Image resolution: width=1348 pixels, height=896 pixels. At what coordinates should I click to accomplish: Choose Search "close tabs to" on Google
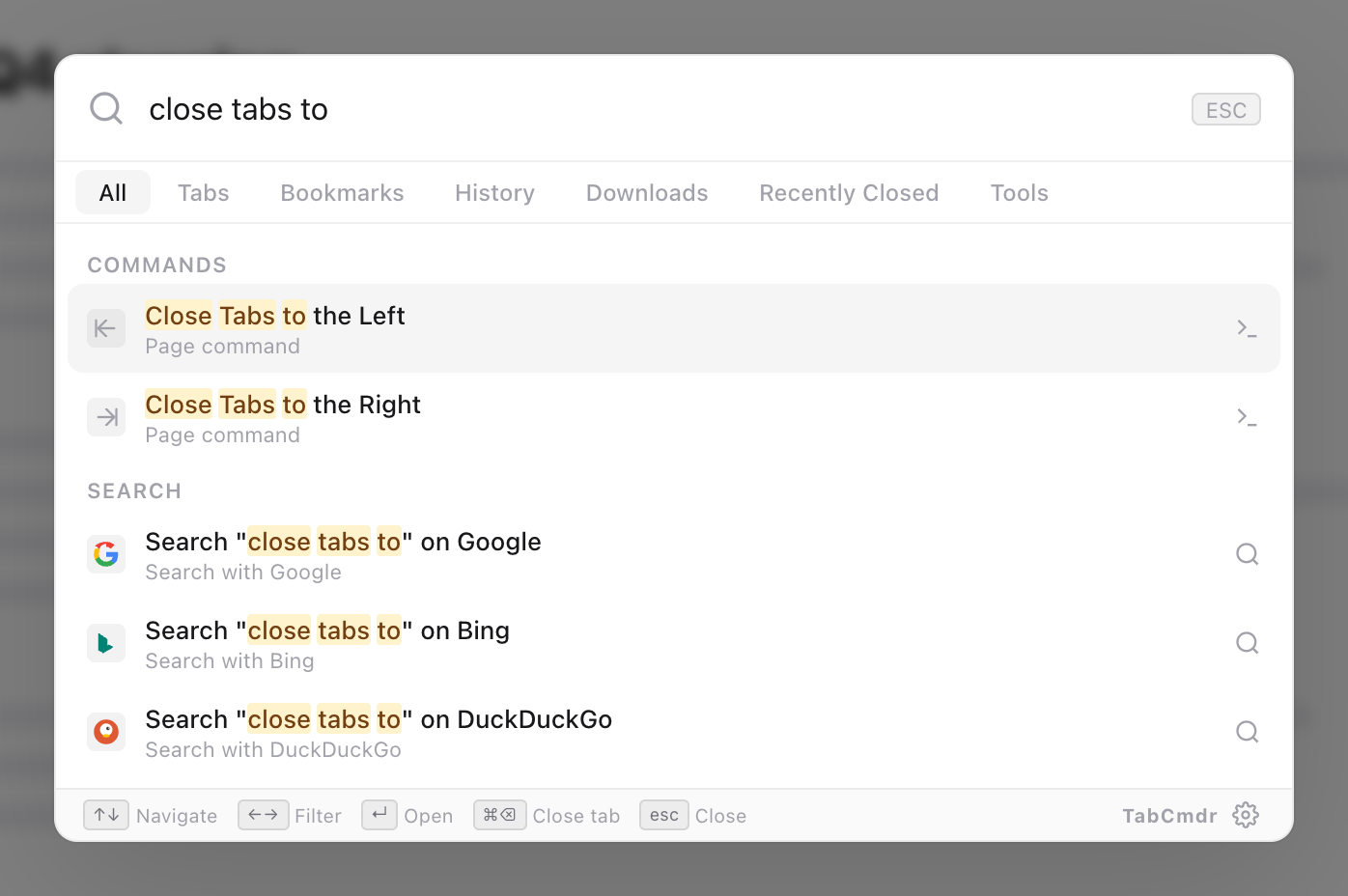pos(674,554)
